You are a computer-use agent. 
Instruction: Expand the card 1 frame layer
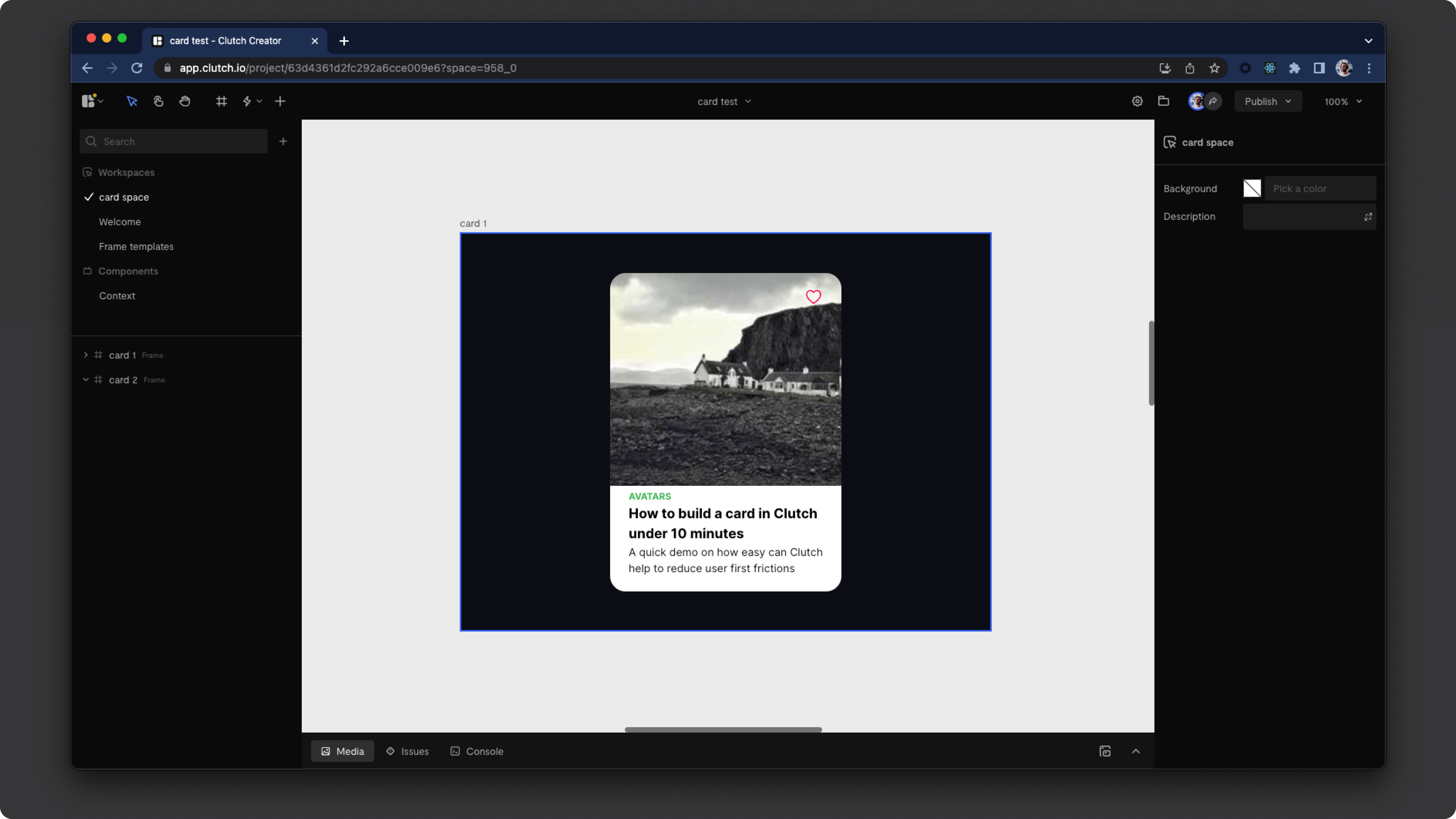coord(86,355)
